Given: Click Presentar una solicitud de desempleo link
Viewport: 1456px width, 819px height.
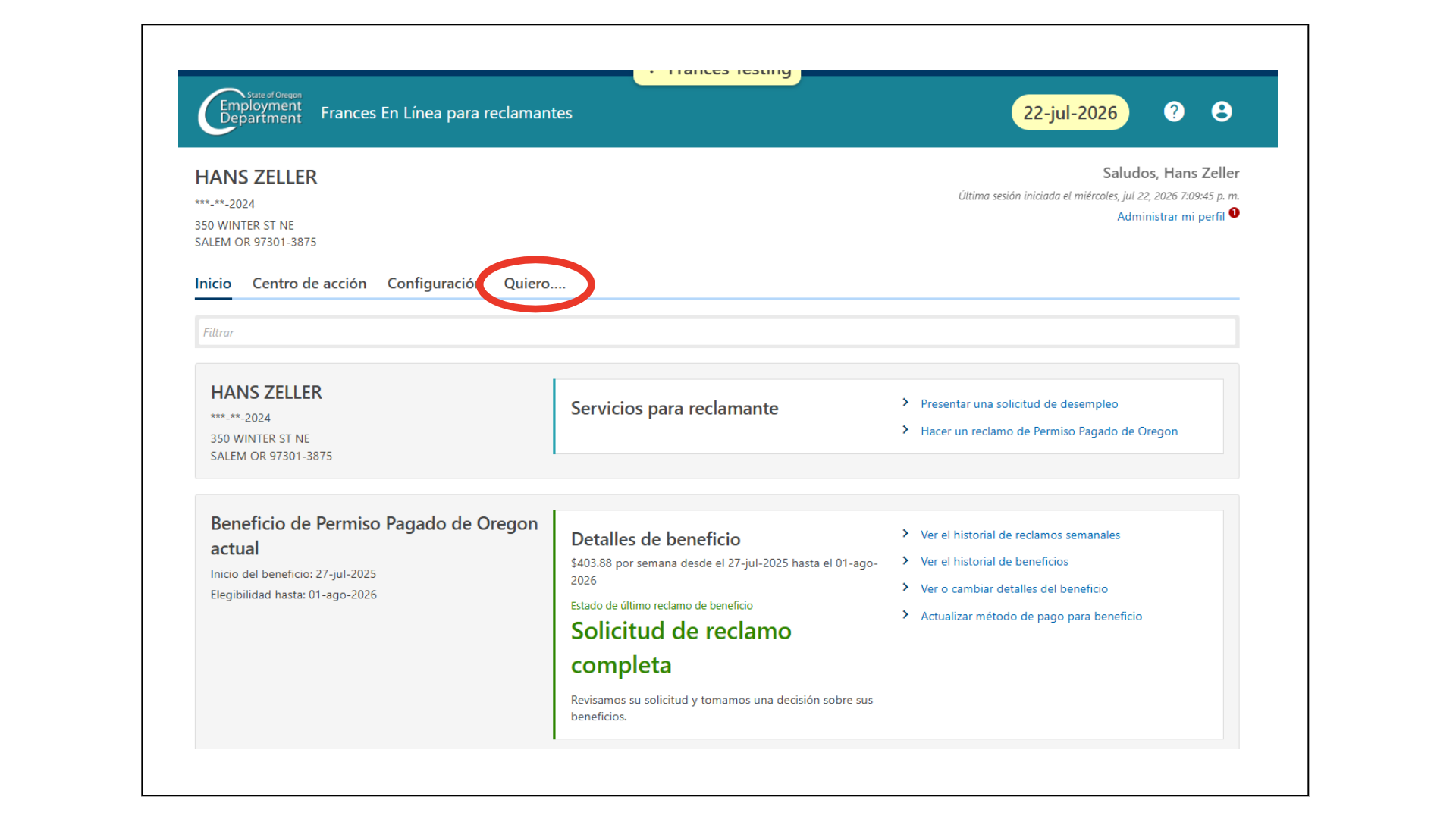Looking at the screenshot, I should coord(1019,404).
